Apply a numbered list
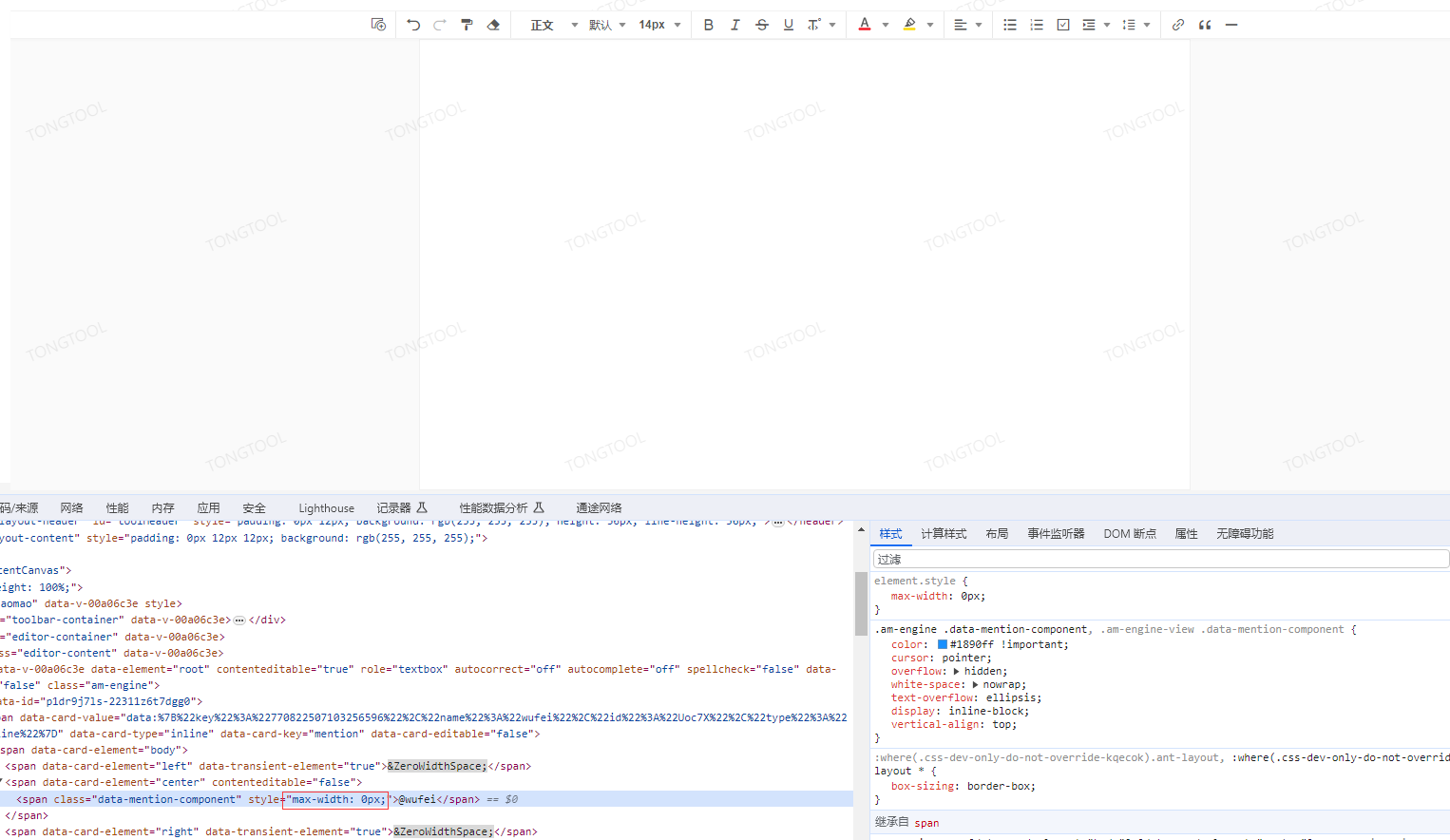1450x840 pixels. pos(1037,25)
